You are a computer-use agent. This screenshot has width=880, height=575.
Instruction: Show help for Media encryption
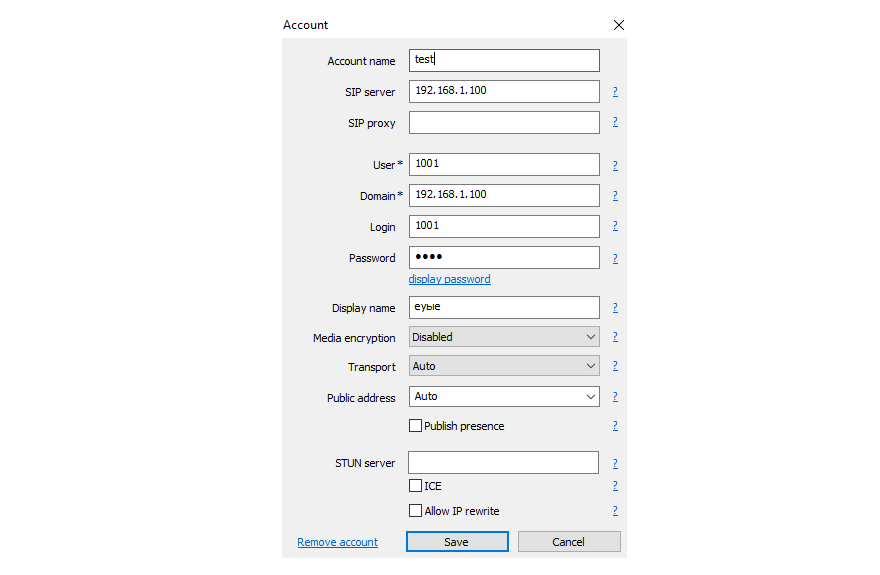point(615,337)
